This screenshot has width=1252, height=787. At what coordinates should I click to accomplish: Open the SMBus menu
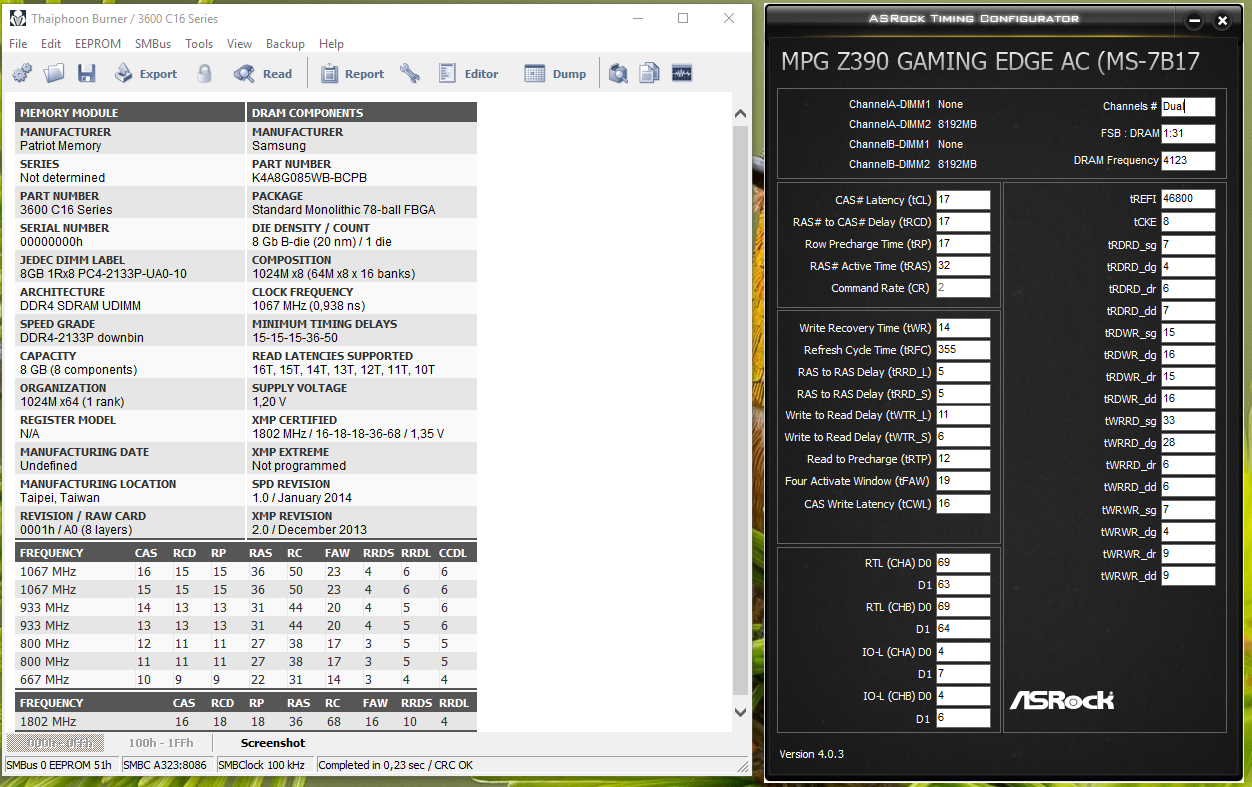153,44
